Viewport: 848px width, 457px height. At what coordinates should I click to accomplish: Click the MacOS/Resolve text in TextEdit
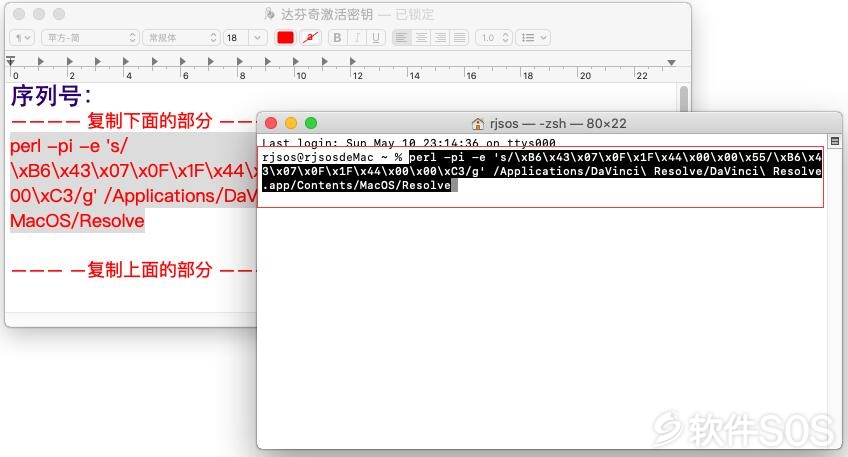click(77, 221)
